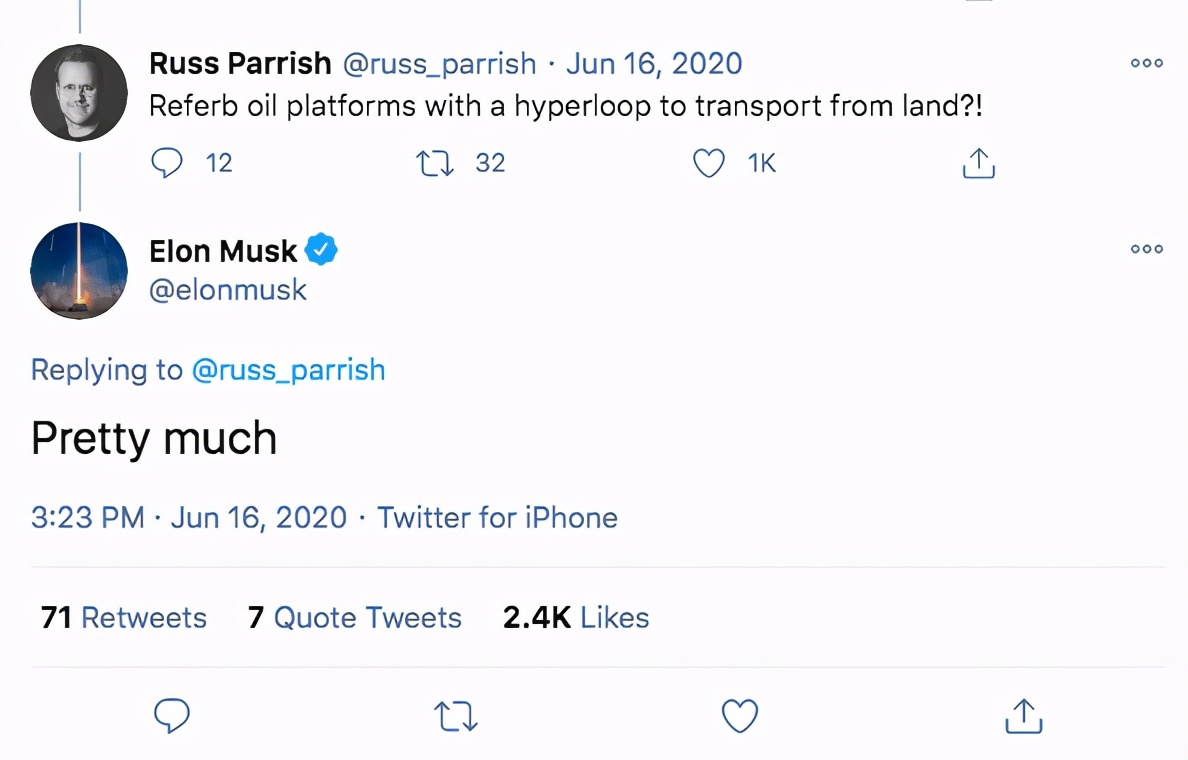This screenshot has height=760, width=1188.
Task: Open the @elonmusk profile handle
Action: click(228, 290)
